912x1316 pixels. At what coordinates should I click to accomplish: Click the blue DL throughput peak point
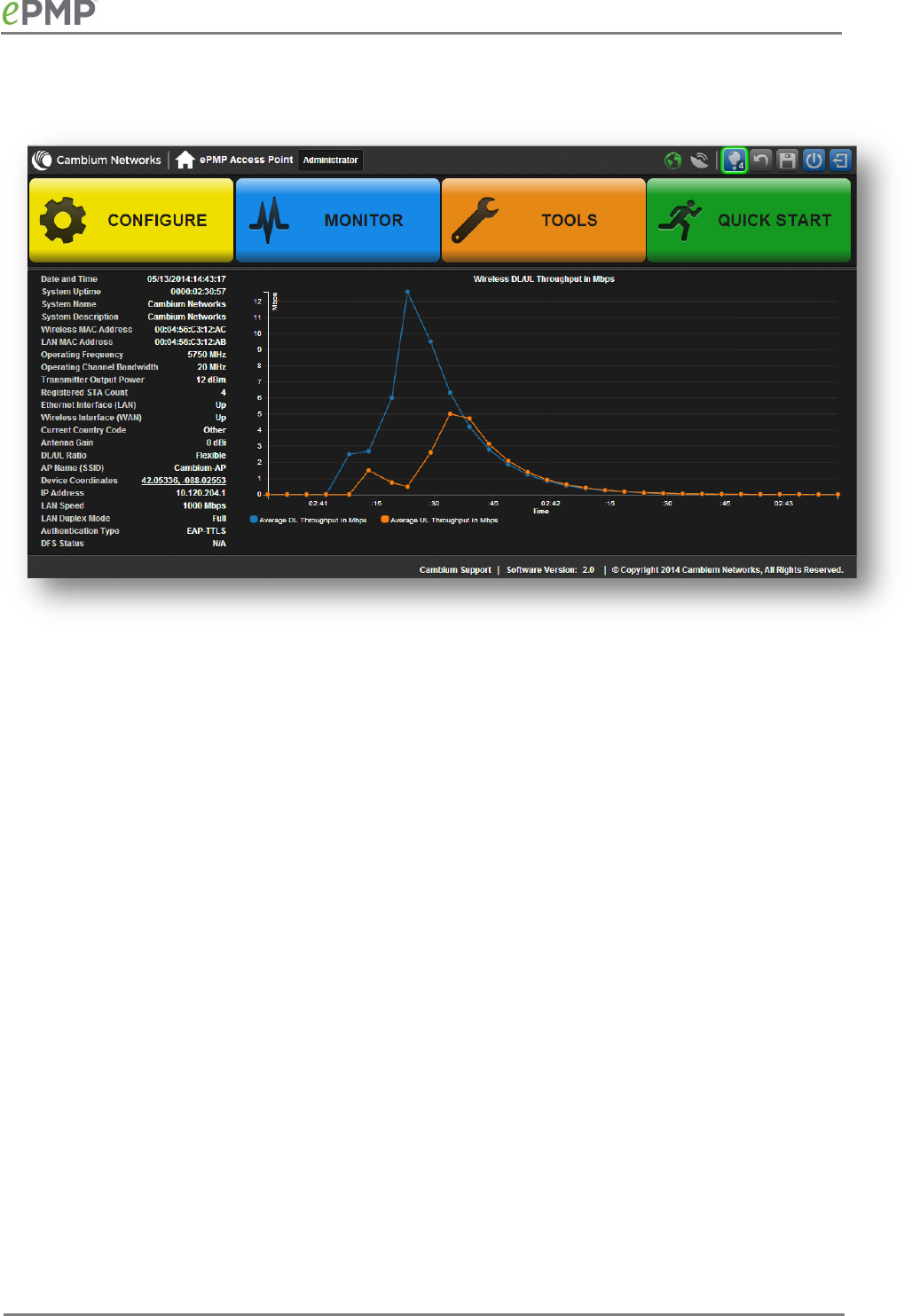pos(407,292)
